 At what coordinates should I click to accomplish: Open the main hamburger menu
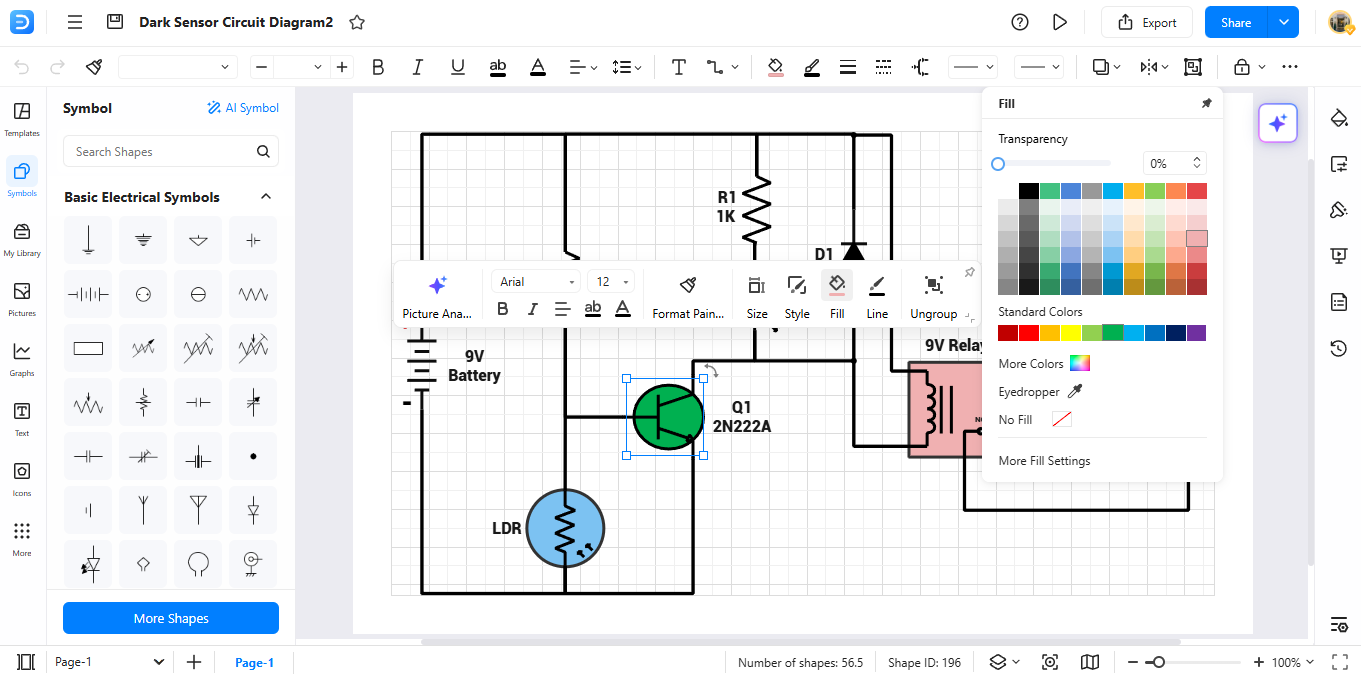coord(75,22)
